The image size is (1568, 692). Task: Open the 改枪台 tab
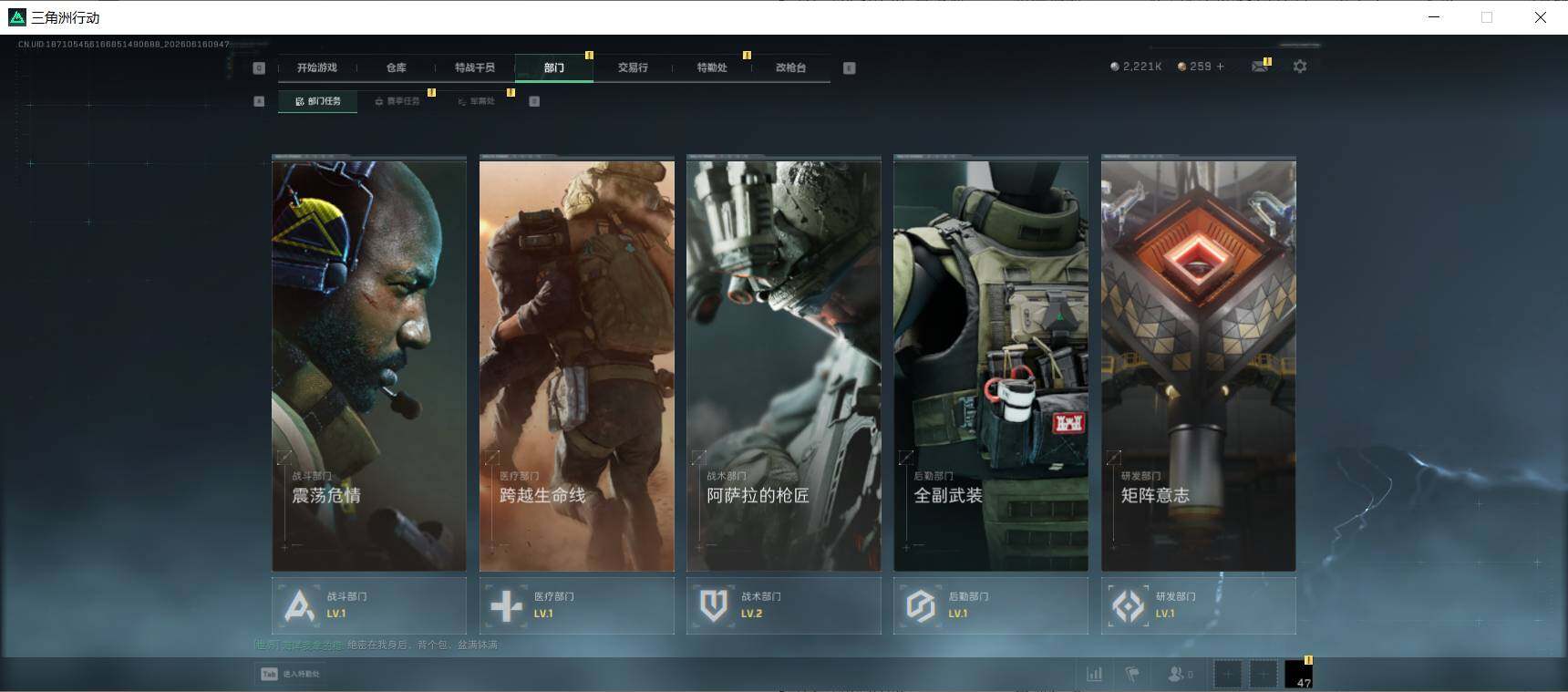[x=790, y=67]
